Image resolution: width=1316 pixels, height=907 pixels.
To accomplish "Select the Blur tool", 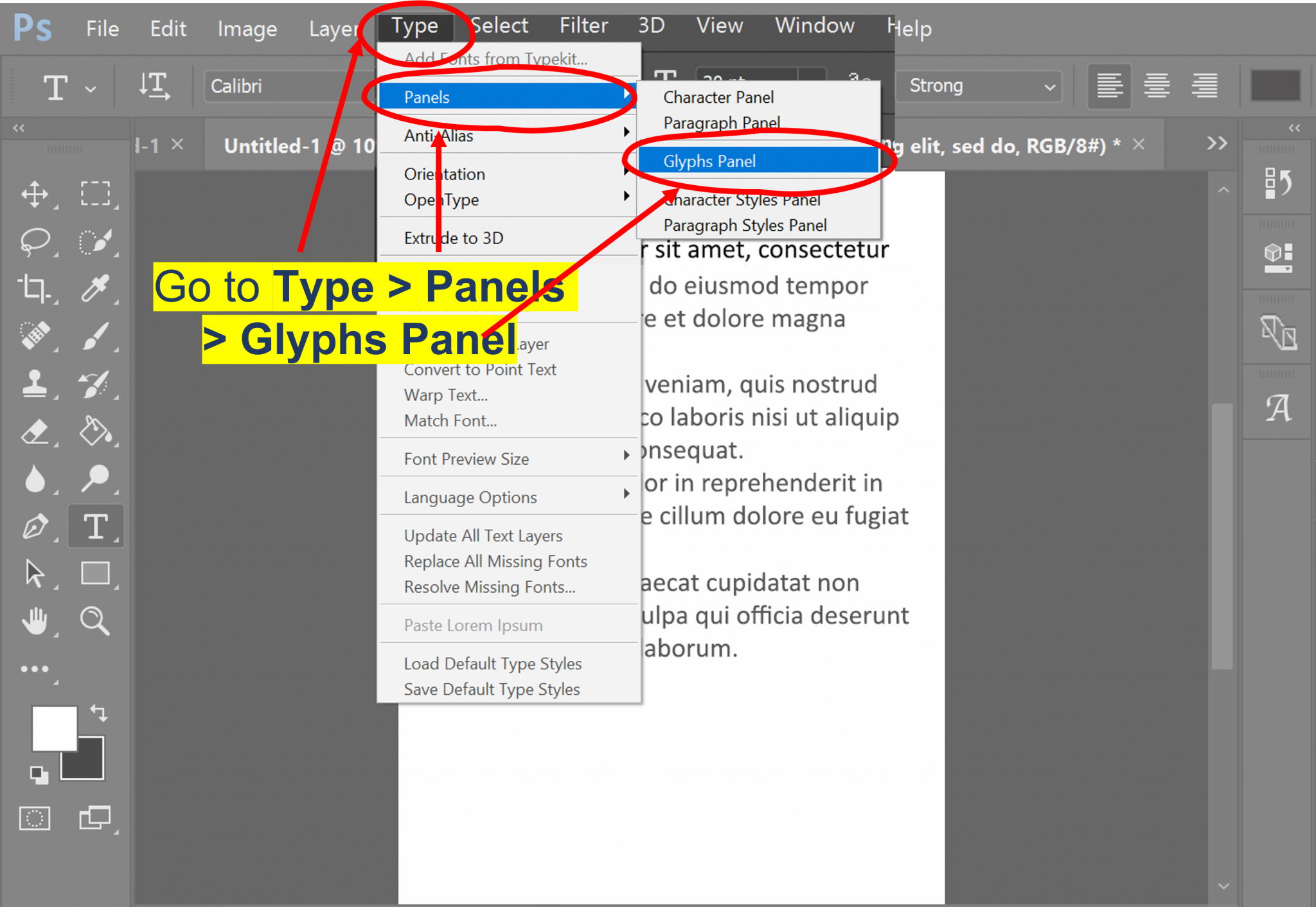I will tap(35, 479).
